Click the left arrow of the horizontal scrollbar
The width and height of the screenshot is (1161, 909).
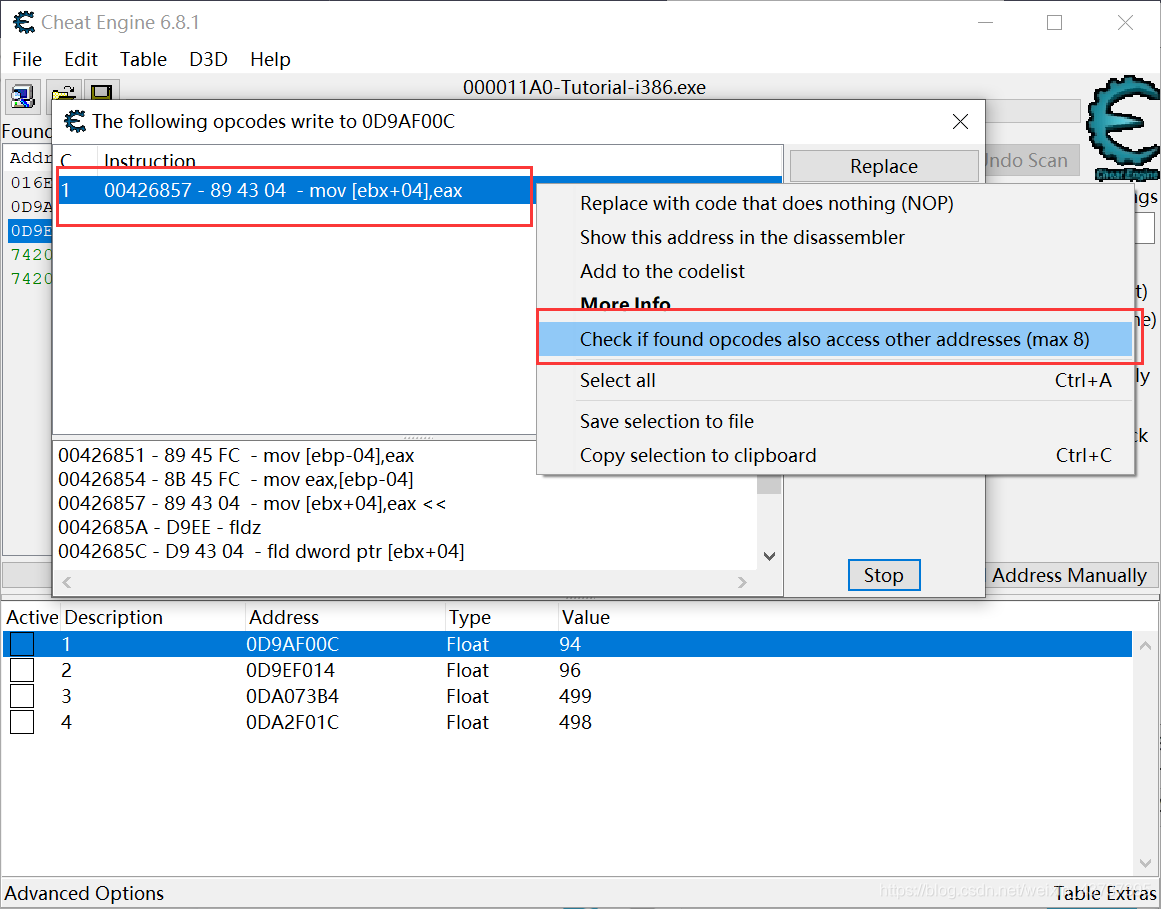point(67,583)
